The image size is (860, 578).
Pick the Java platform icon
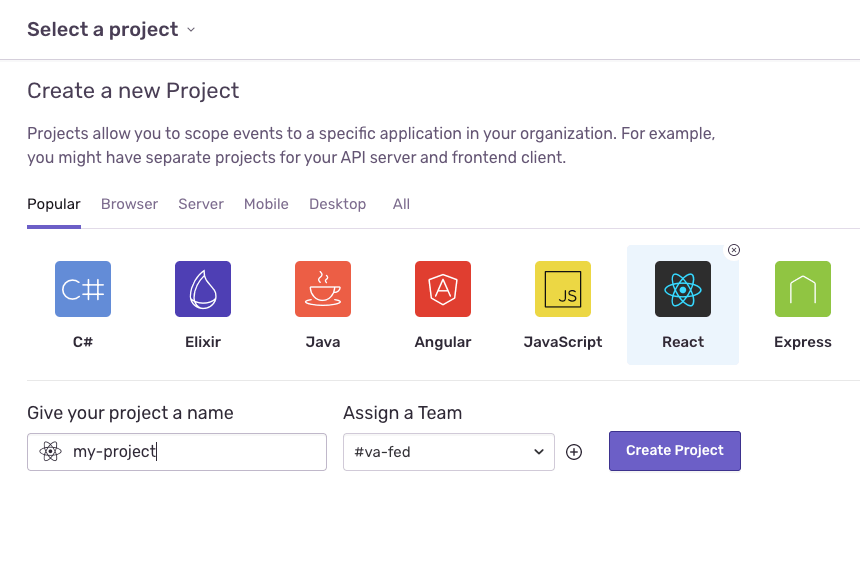[323, 289]
